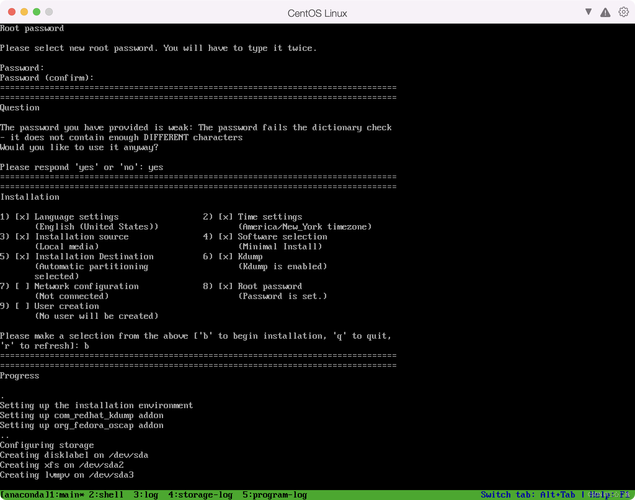Select the anaconda 1:main tab

click(41, 494)
